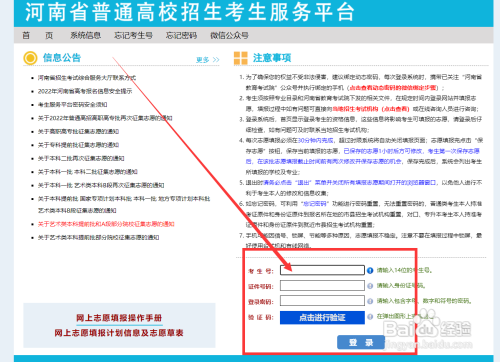Click the orange grid icon beside 注意事项
Image resolution: width=500 pixels, height=362 pixels.
point(241,58)
